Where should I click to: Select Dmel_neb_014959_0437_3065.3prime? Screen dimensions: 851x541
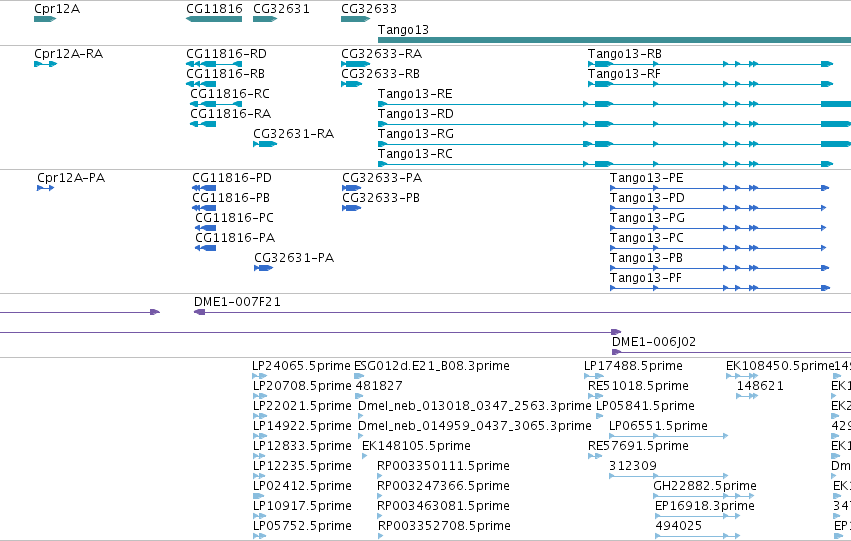tap(474, 426)
